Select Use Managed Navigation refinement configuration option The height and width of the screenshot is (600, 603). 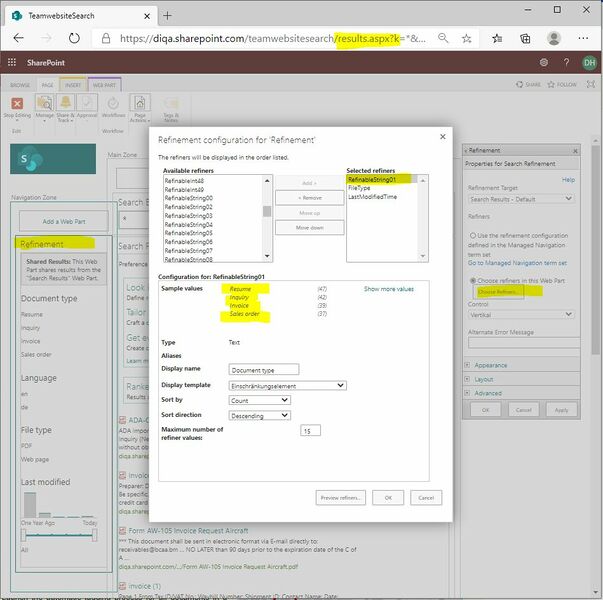coord(473,235)
